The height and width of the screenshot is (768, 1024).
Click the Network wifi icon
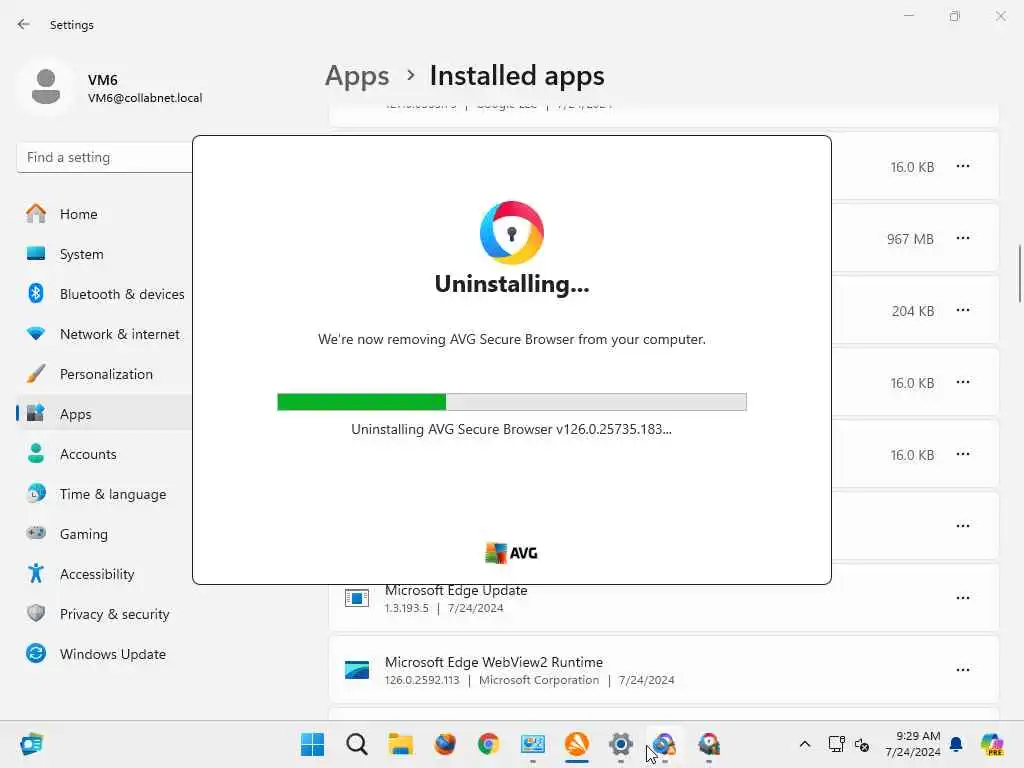click(36, 333)
